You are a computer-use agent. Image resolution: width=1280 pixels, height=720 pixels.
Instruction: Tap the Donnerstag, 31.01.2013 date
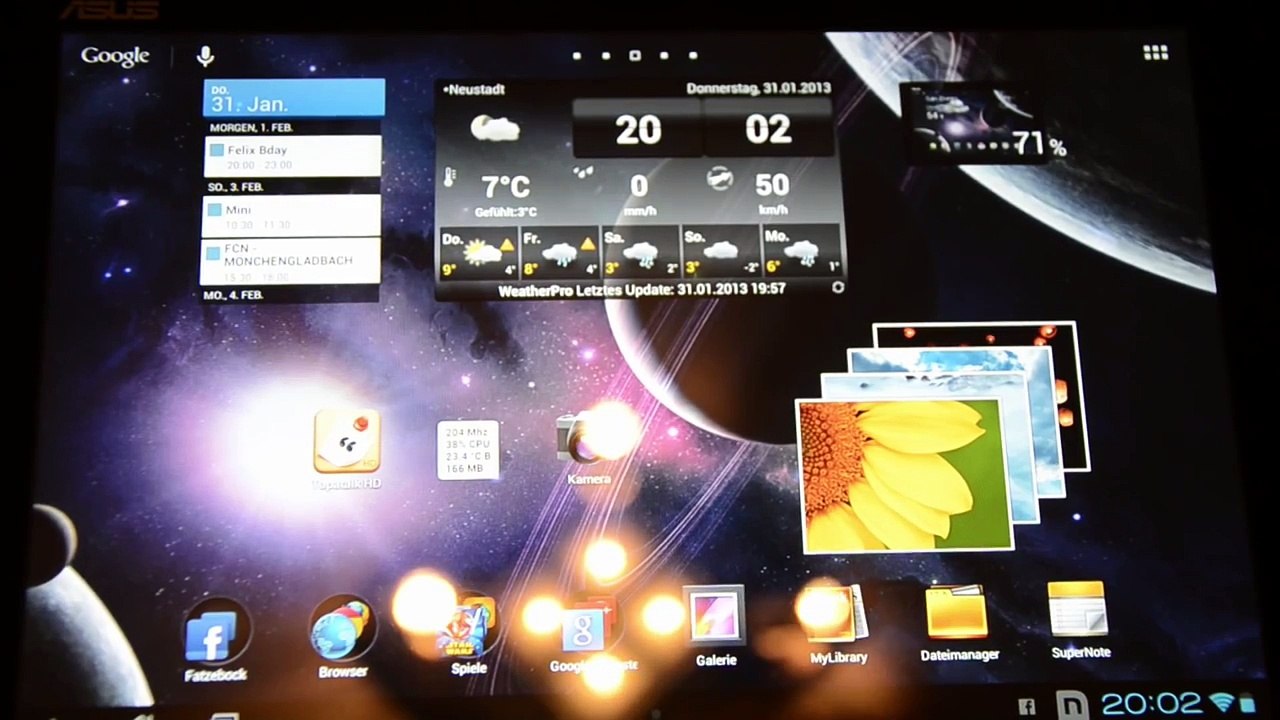[x=758, y=88]
